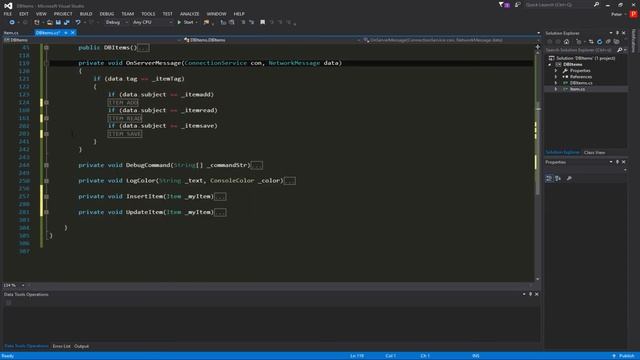Click the Visual Studio logo icon
Viewport: 640px width, 360px height.
8,6
